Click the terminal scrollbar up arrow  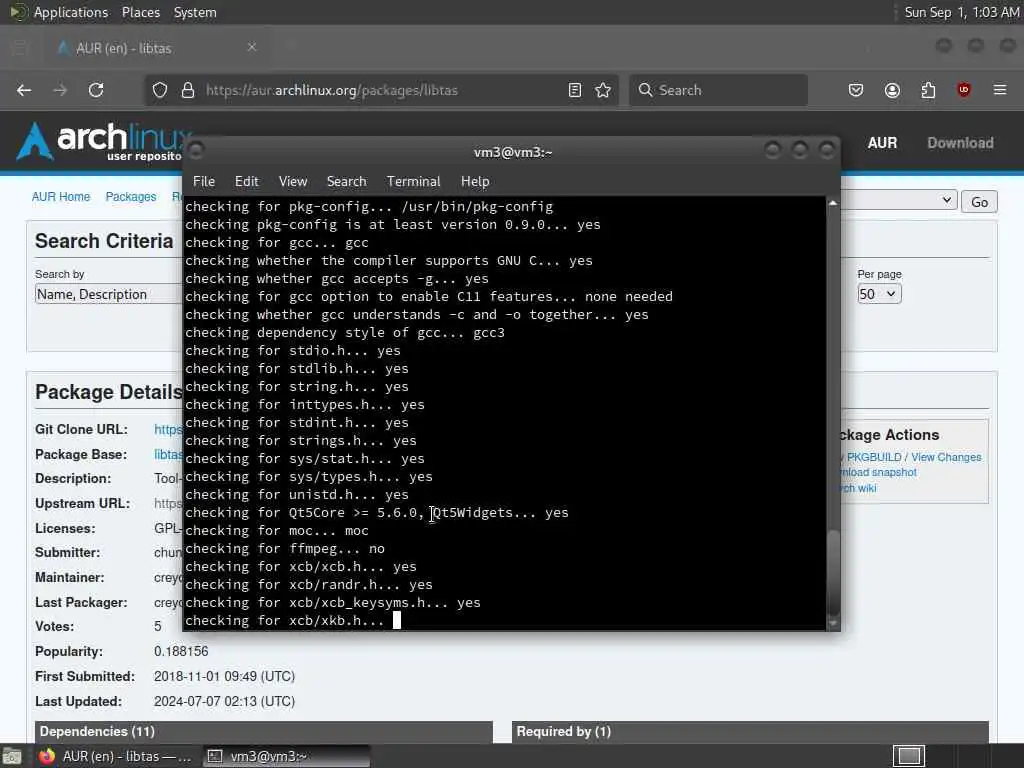point(833,203)
